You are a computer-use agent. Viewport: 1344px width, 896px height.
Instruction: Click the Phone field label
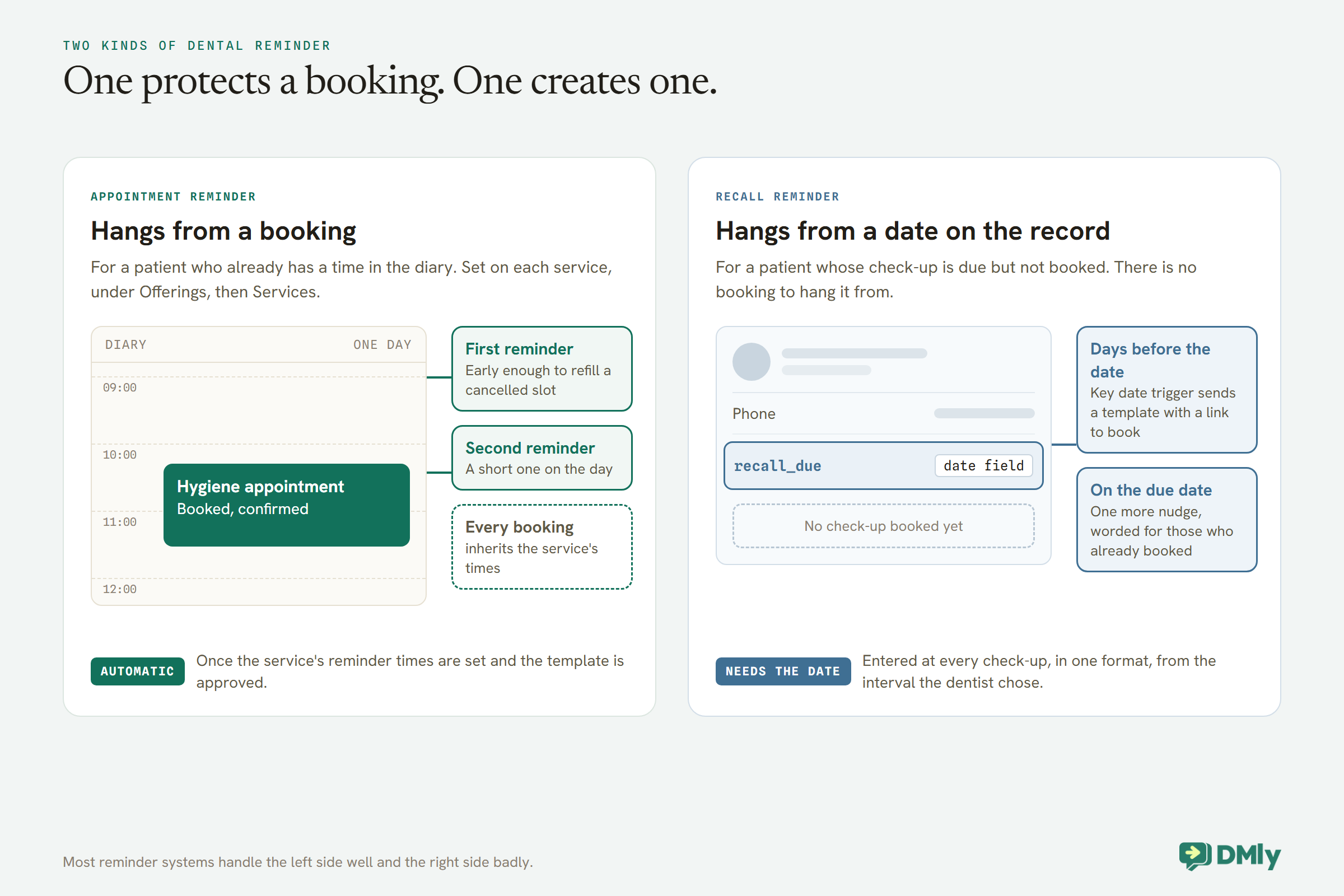pos(754,414)
